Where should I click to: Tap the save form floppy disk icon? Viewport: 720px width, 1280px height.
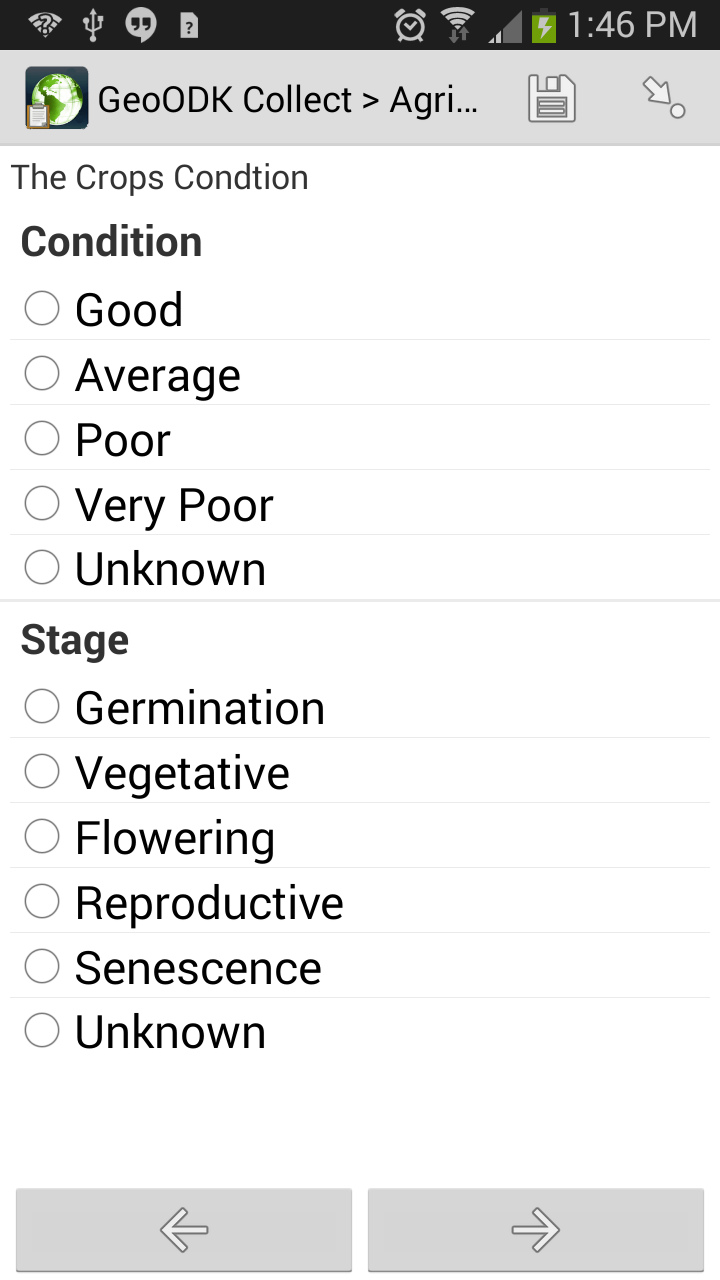click(x=551, y=99)
